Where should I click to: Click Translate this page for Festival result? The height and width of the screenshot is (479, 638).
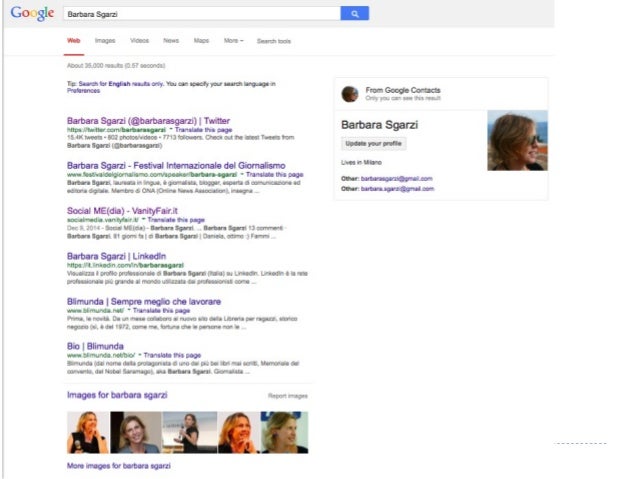point(275,175)
